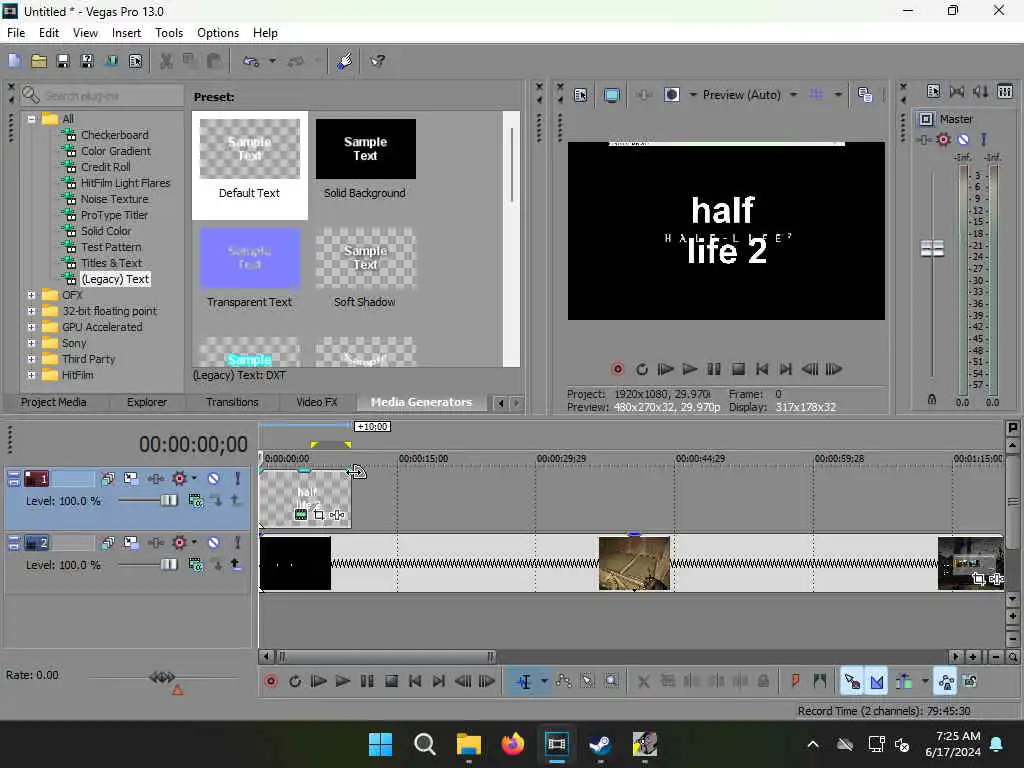Pause playback in the preview window

click(x=714, y=369)
